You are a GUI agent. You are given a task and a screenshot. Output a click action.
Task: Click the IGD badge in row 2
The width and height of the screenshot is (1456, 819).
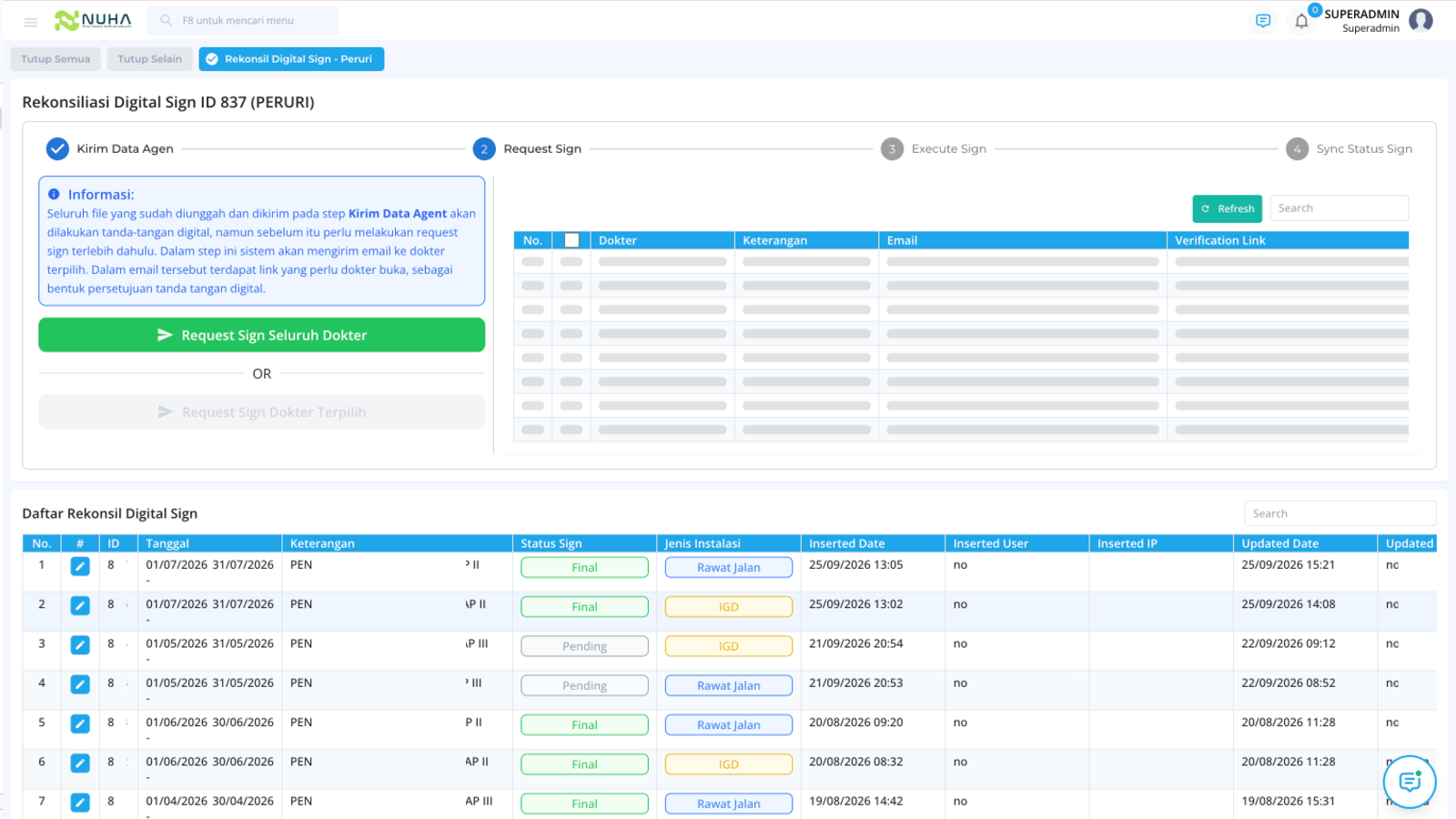point(728,607)
